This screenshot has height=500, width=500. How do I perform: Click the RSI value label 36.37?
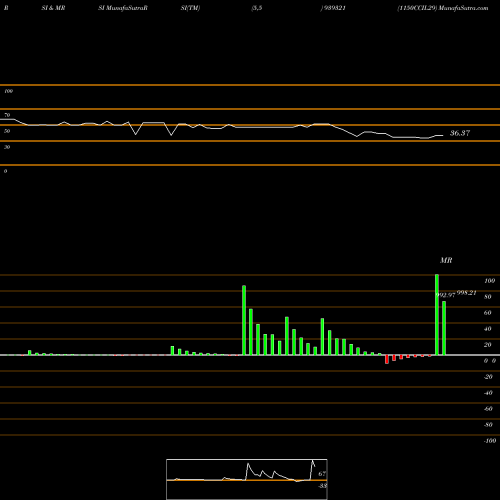point(460,133)
